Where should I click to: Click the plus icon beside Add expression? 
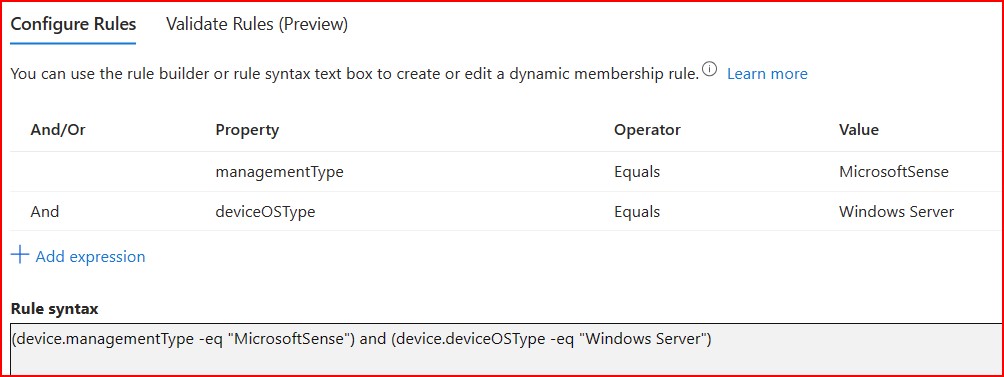coord(20,255)
